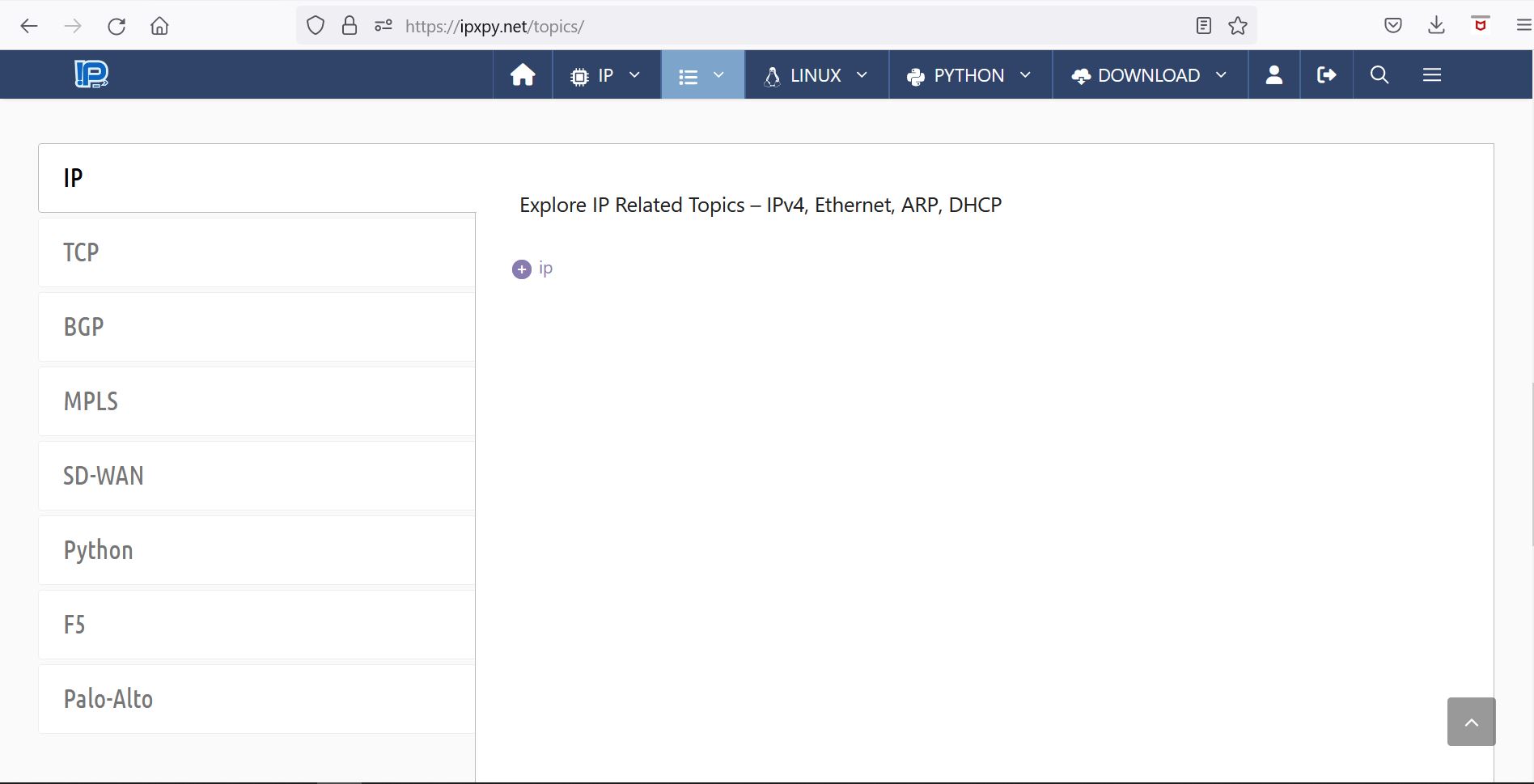Open the Firefox application menu
The height and width of the screenshot is (784, 1534).
pyautogui.click(x=1523, y=26)
